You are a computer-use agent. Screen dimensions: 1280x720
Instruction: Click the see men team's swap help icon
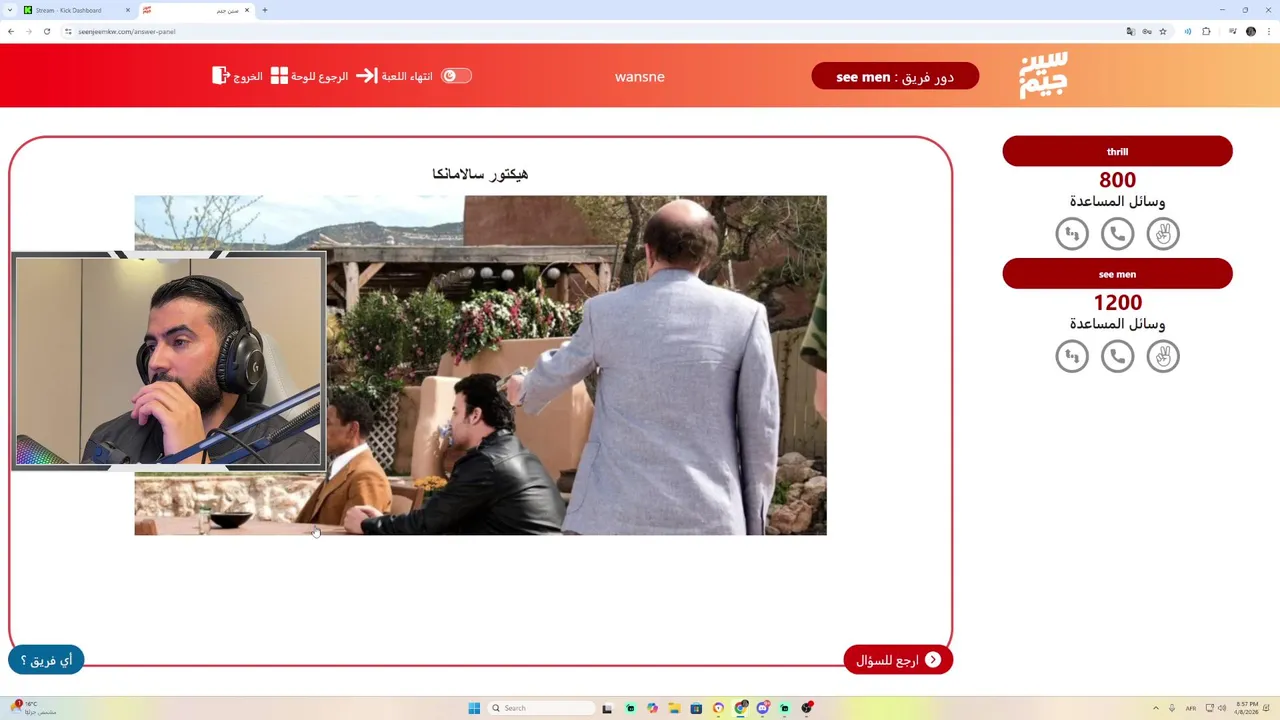1072,356
